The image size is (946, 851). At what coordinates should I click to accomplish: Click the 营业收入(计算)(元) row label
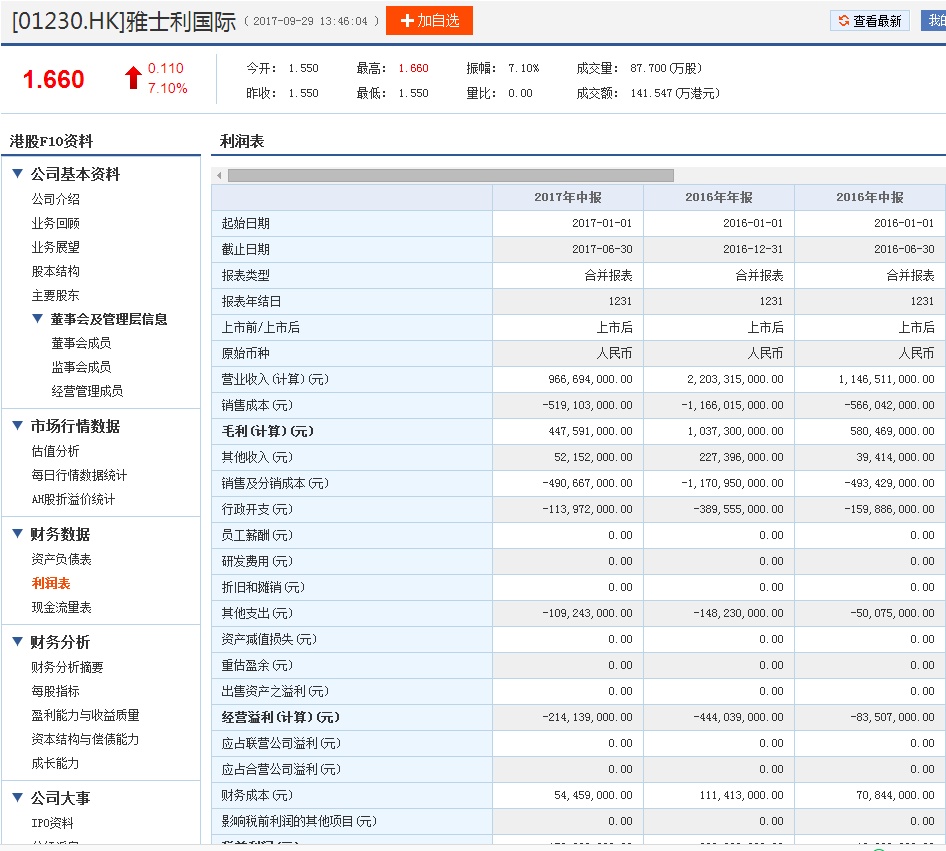point(275,379)
